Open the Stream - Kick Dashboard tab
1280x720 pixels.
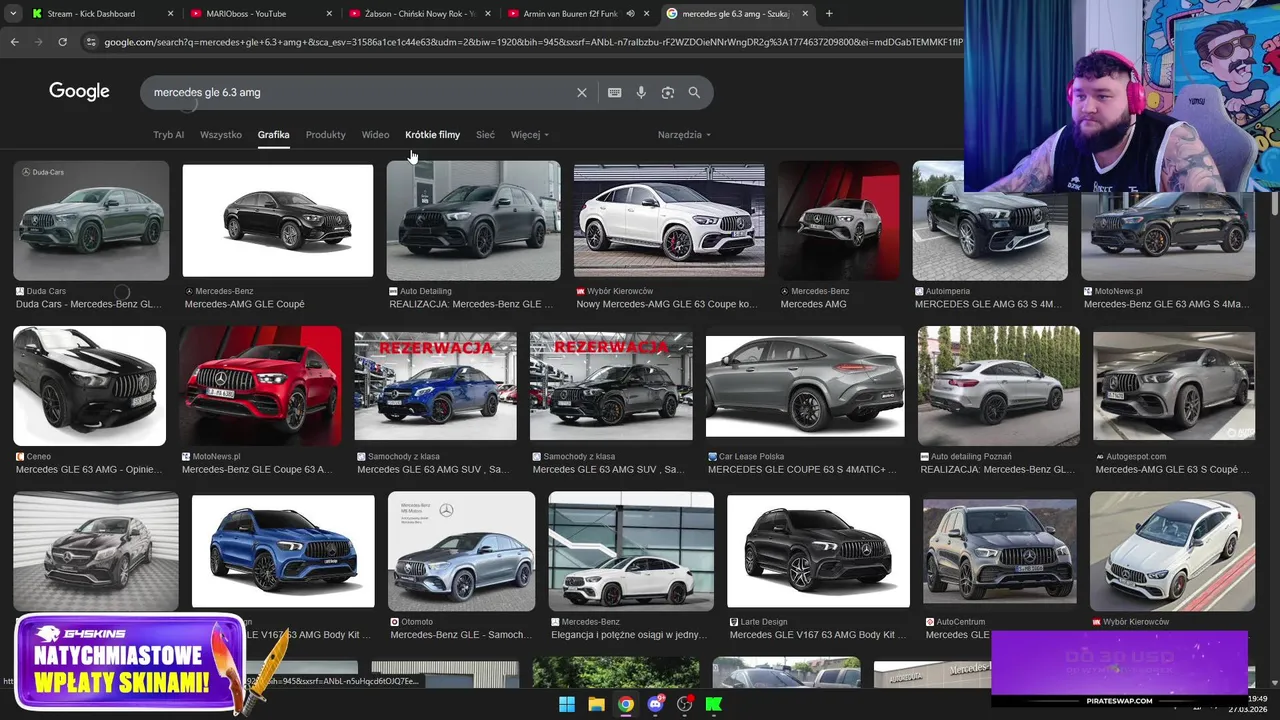tap(90, 14)
